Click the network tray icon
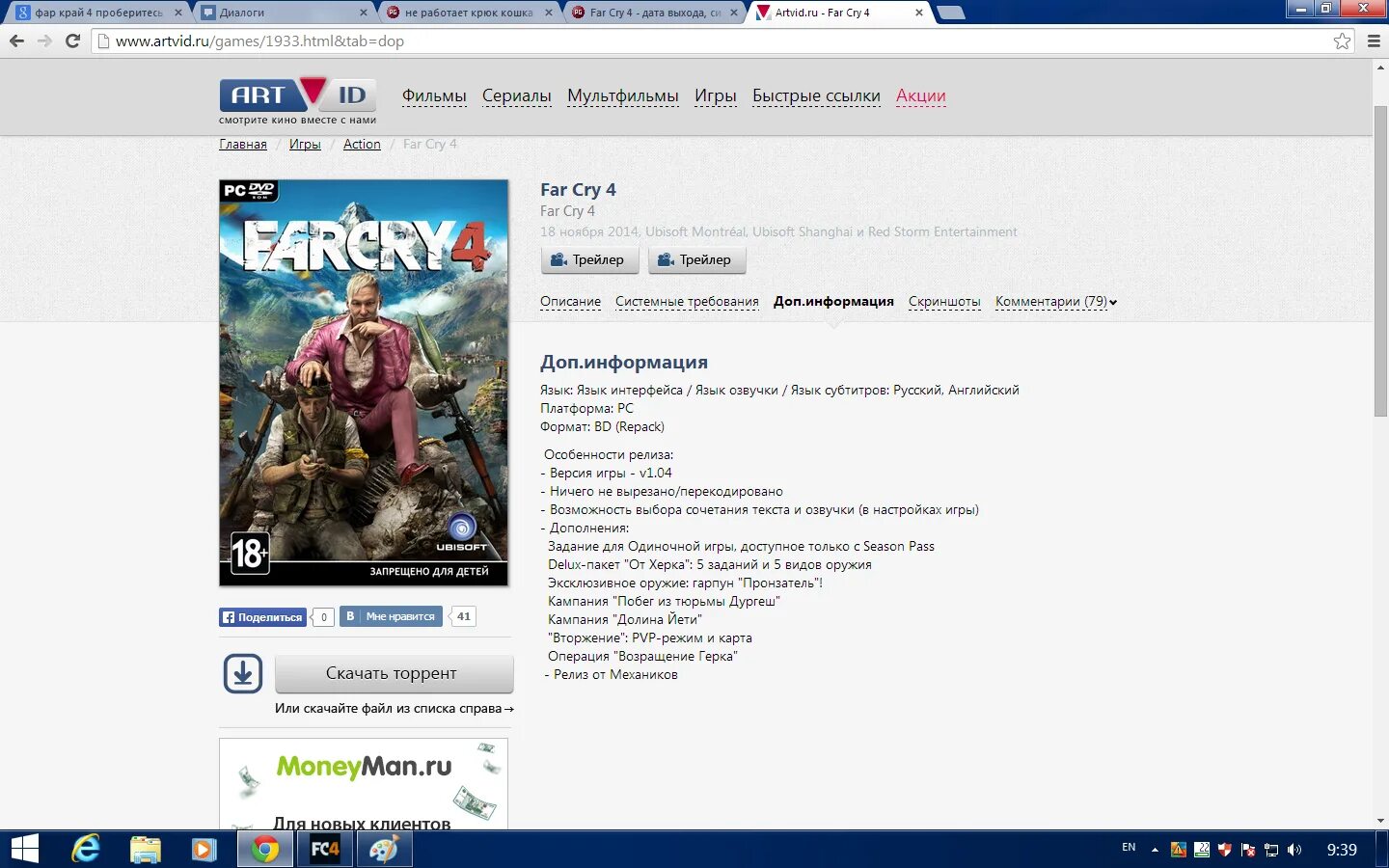Image resolution: width=1389 pixels, height=868 pixels. tap(1271, 850)
